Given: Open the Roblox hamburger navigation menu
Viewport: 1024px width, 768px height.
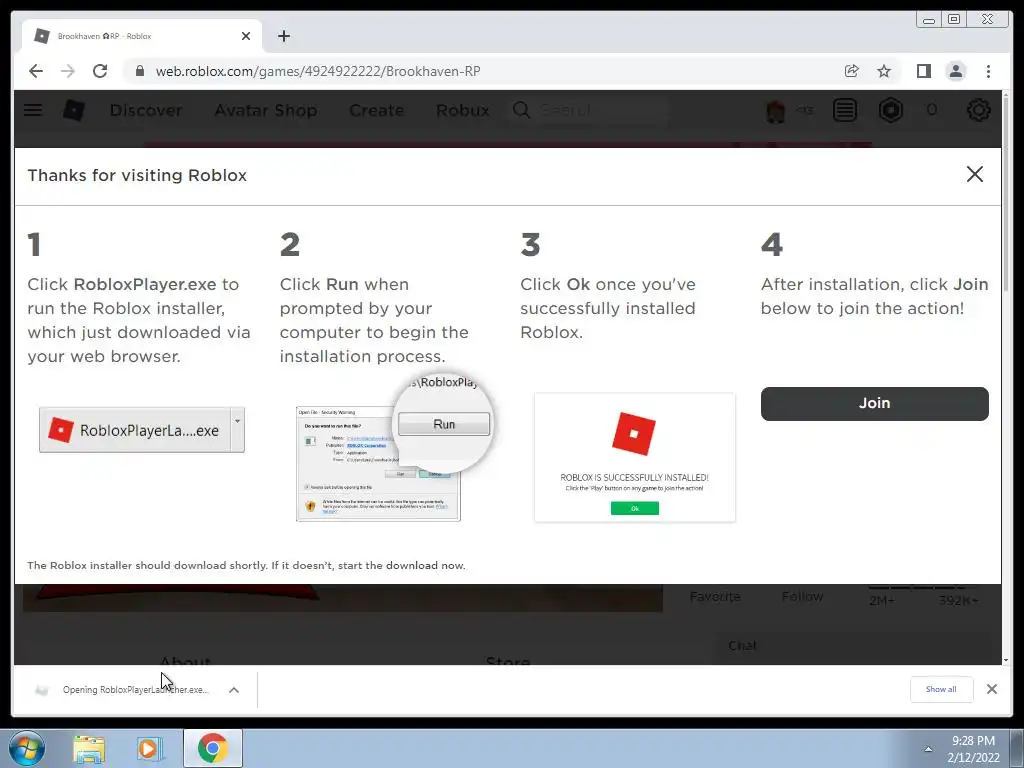Looking at the screenshot, I should [x=33, y=110].
